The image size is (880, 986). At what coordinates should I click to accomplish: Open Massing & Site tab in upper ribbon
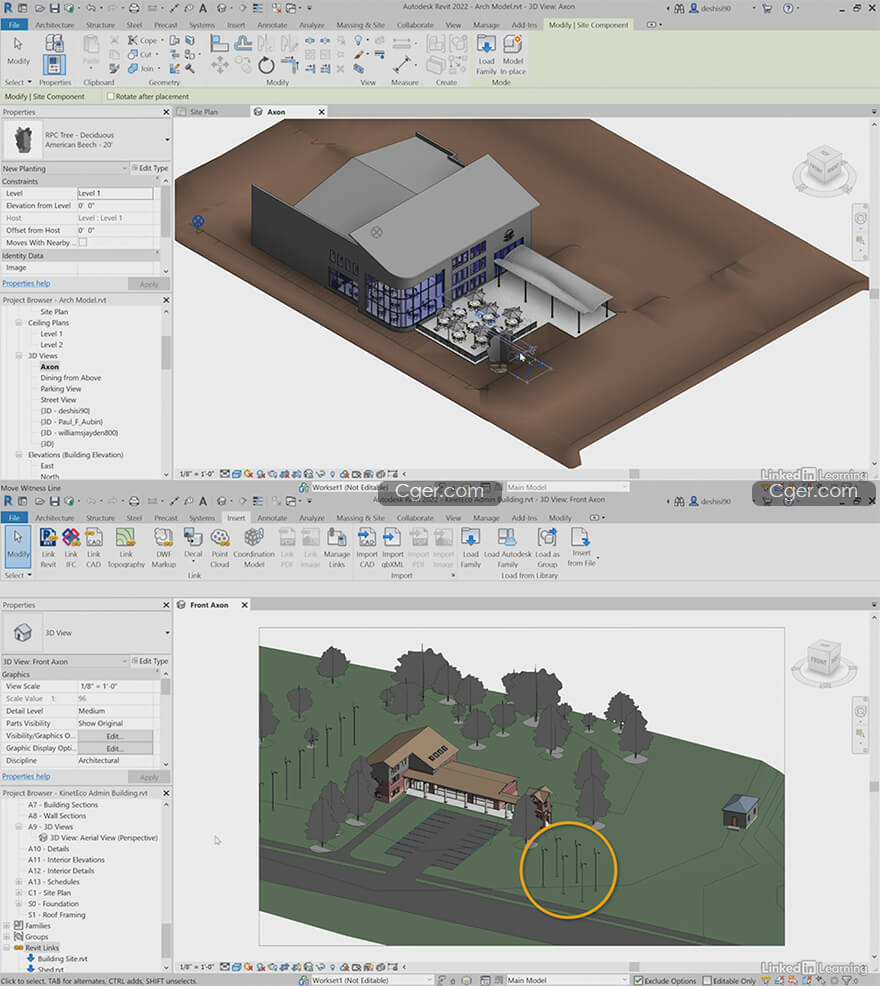pos(360,25)
